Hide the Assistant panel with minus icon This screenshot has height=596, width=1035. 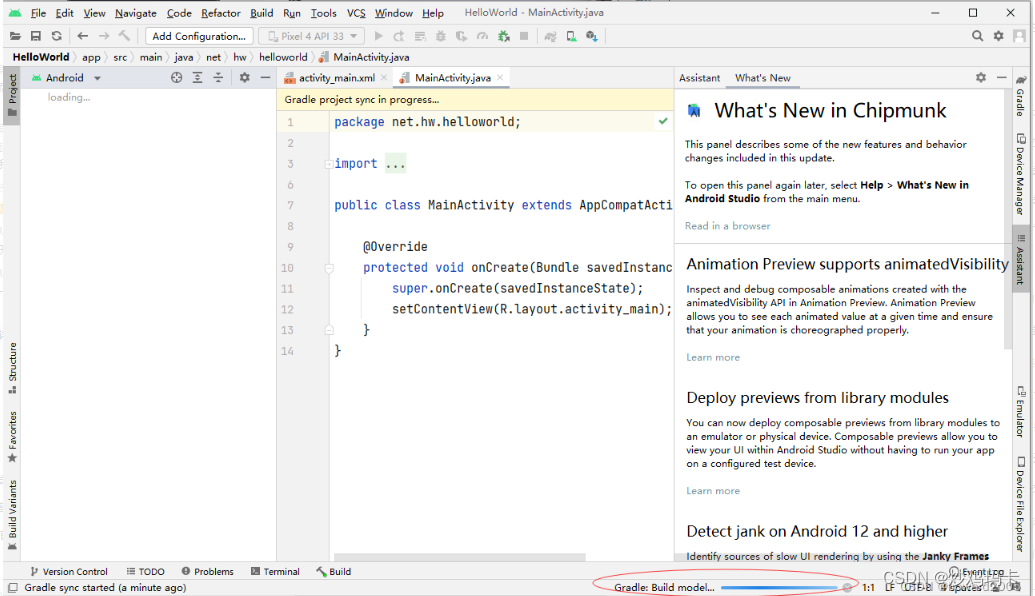click(x=1001, y=78)
